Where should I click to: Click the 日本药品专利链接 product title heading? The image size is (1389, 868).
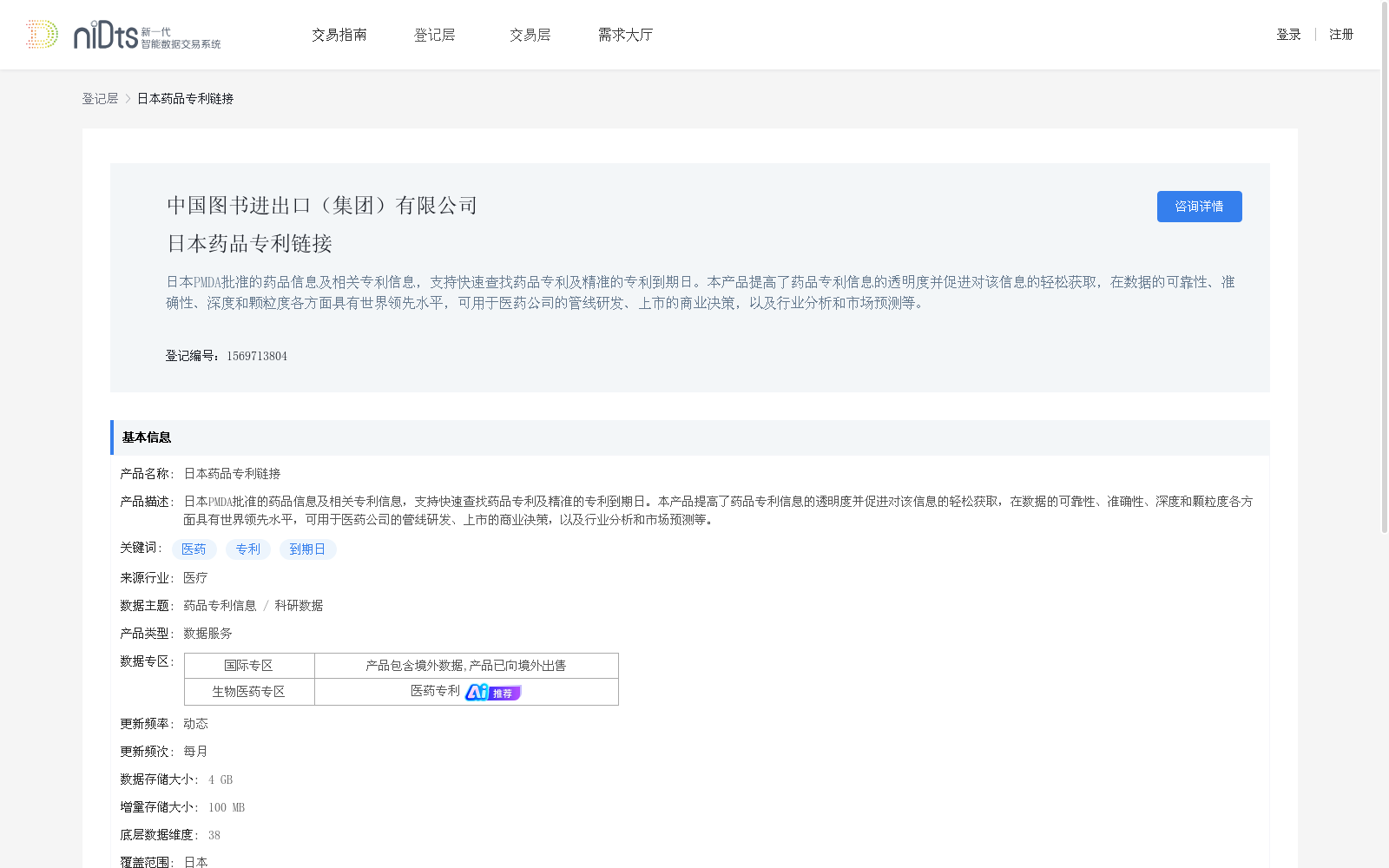[x=250, y=244]
